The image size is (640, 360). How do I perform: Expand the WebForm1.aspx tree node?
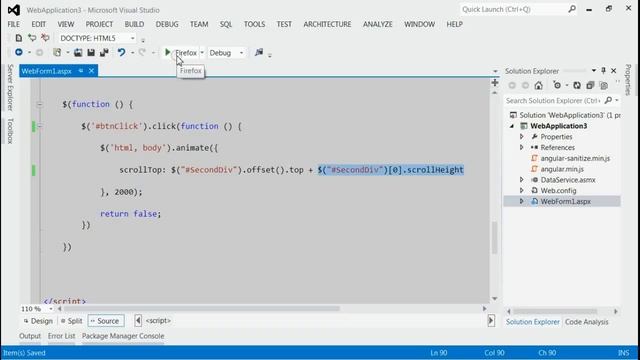click(x=521, y=201)
